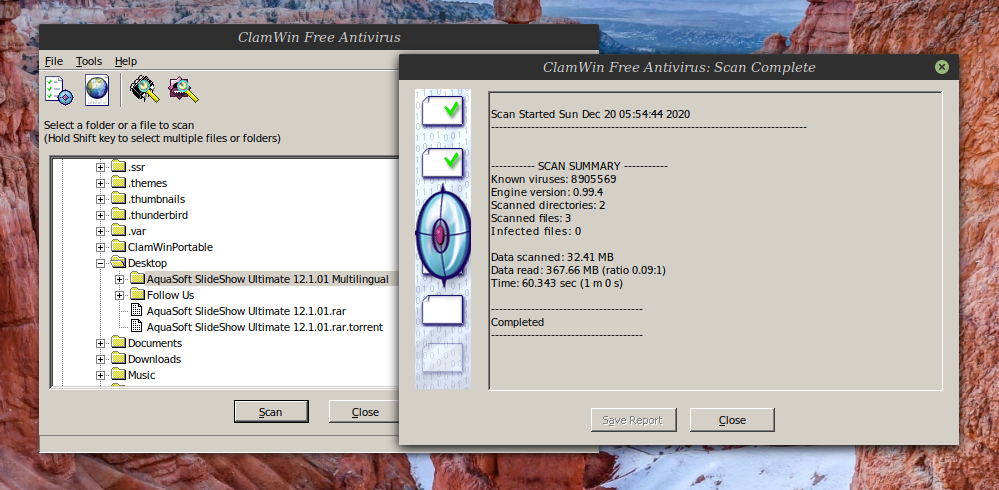999x490 pixels.
Task: Select AquaSoft SlideShow Ultimate 12.1.01 Multilingual row
Action: click(268, 279)
